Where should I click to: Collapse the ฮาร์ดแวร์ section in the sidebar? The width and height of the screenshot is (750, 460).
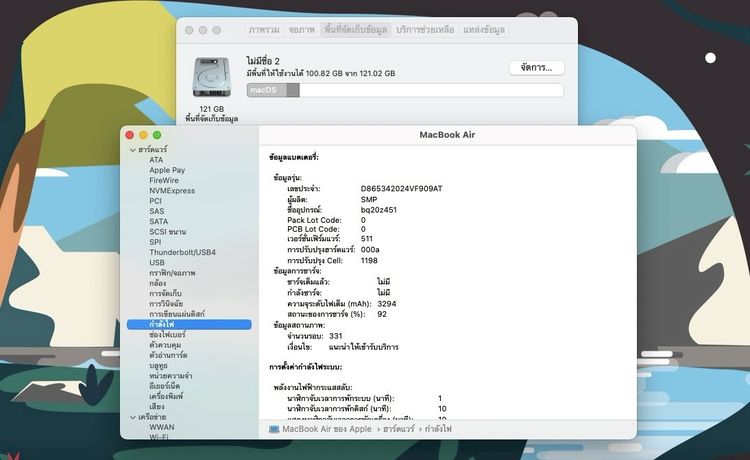pos(132,150)
